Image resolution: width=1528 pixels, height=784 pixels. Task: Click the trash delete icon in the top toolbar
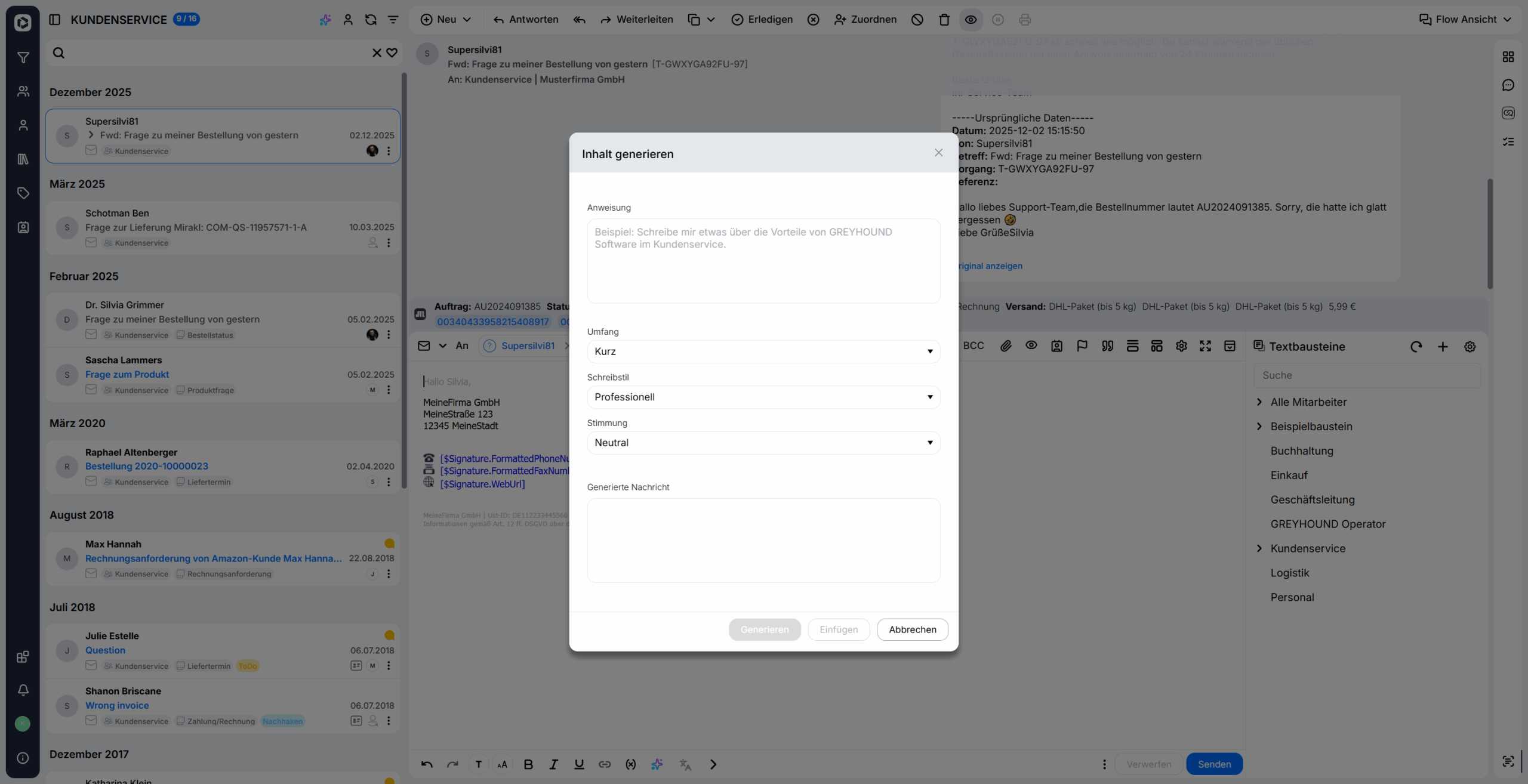[944, 20]
